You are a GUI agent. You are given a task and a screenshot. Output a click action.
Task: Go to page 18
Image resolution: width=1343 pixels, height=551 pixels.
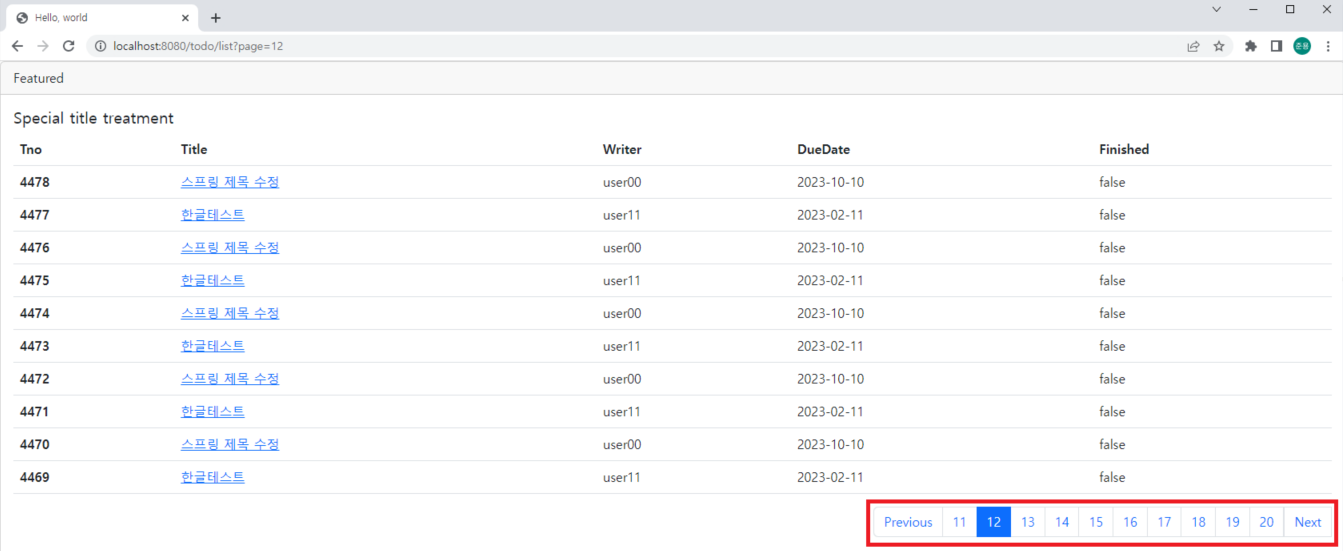(x=1198, y=522)
